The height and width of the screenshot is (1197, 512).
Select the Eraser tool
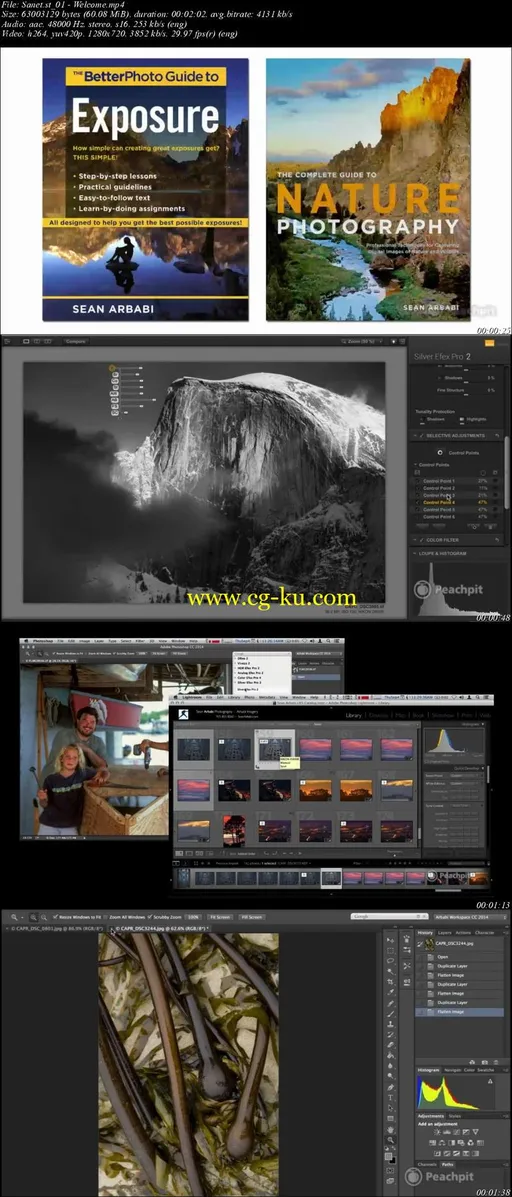390,1045
